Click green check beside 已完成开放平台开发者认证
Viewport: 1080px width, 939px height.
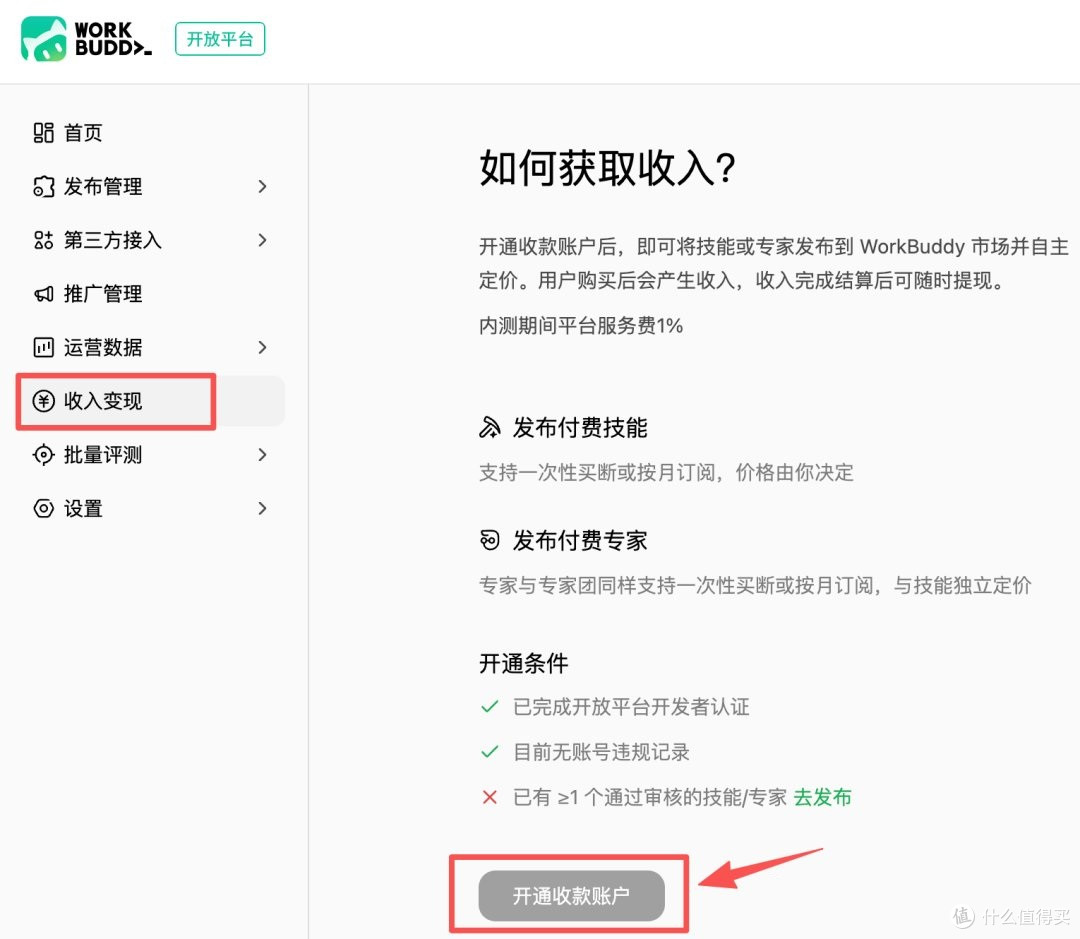[x=490, y=707]
